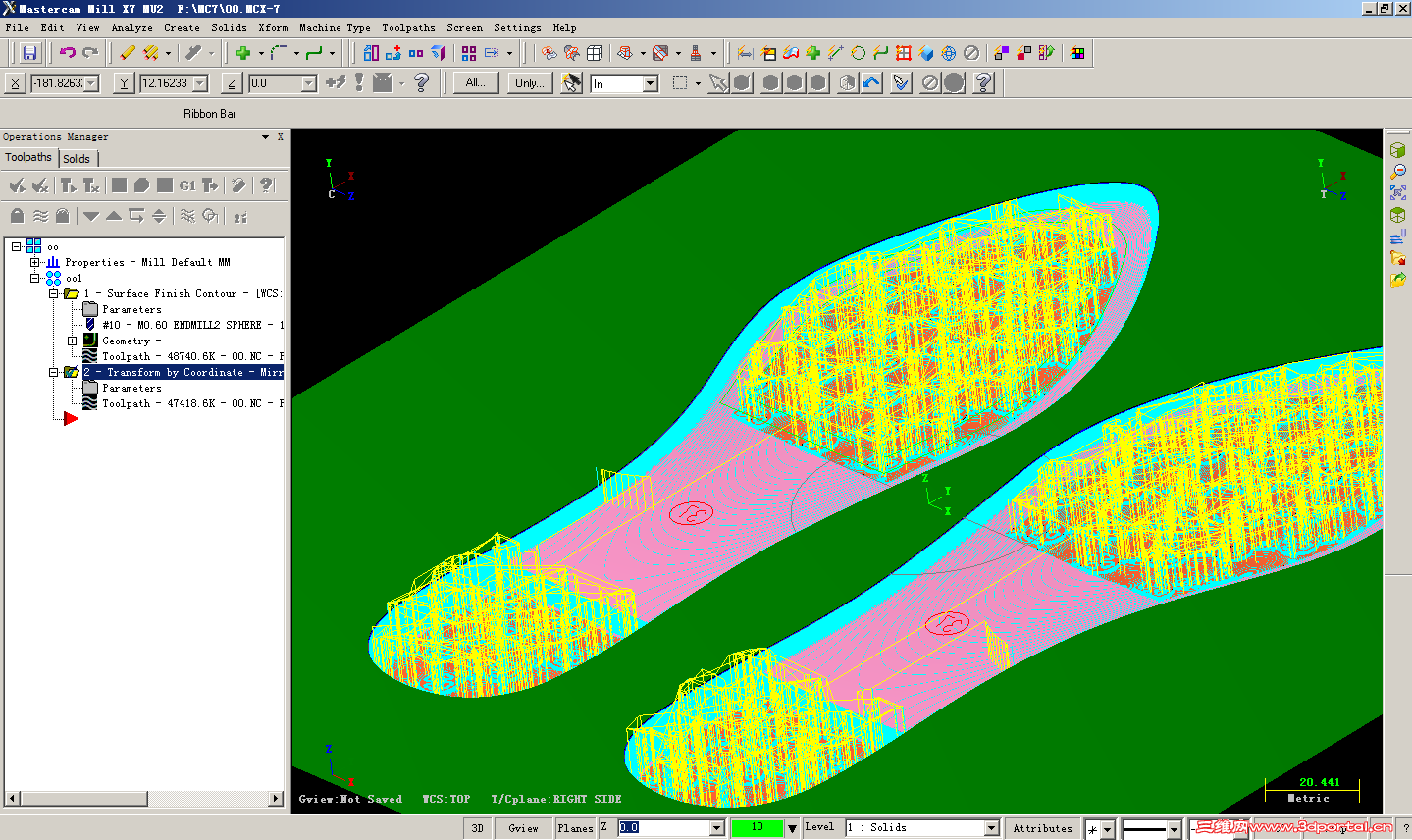Move insert arrow up icon
This screenshot has height=840, width=1412.
point(114,216)
